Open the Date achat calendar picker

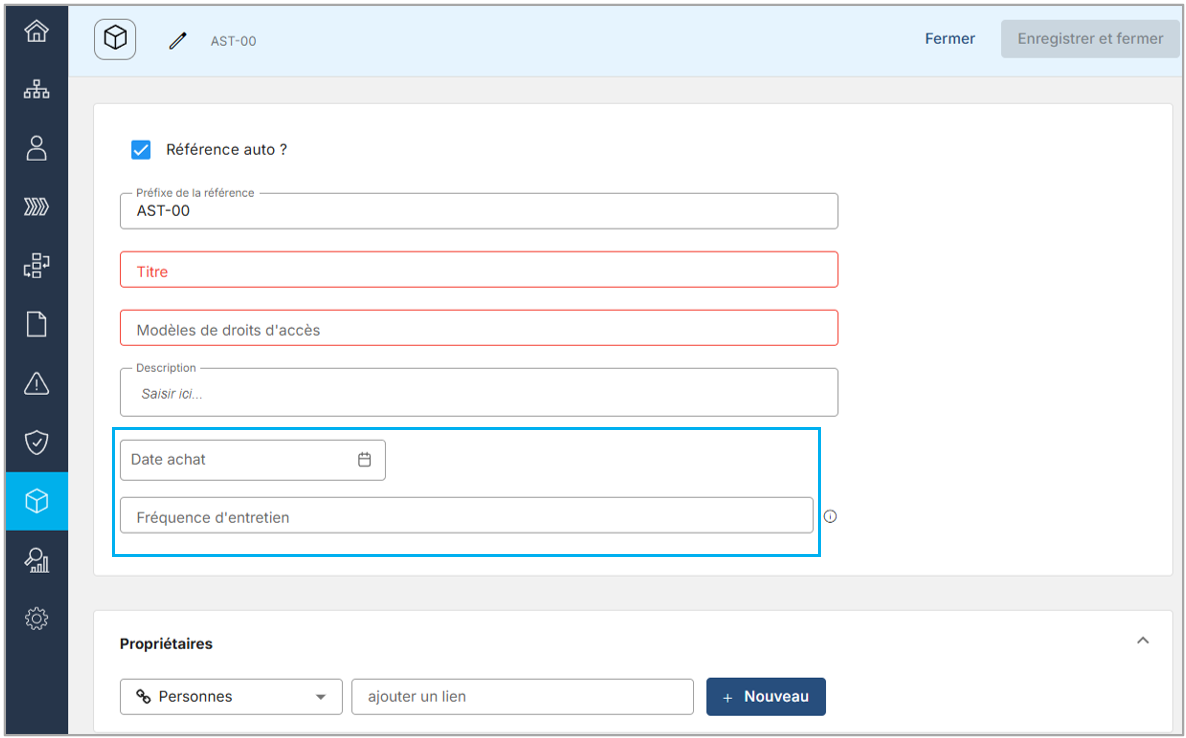click(365, 460)
